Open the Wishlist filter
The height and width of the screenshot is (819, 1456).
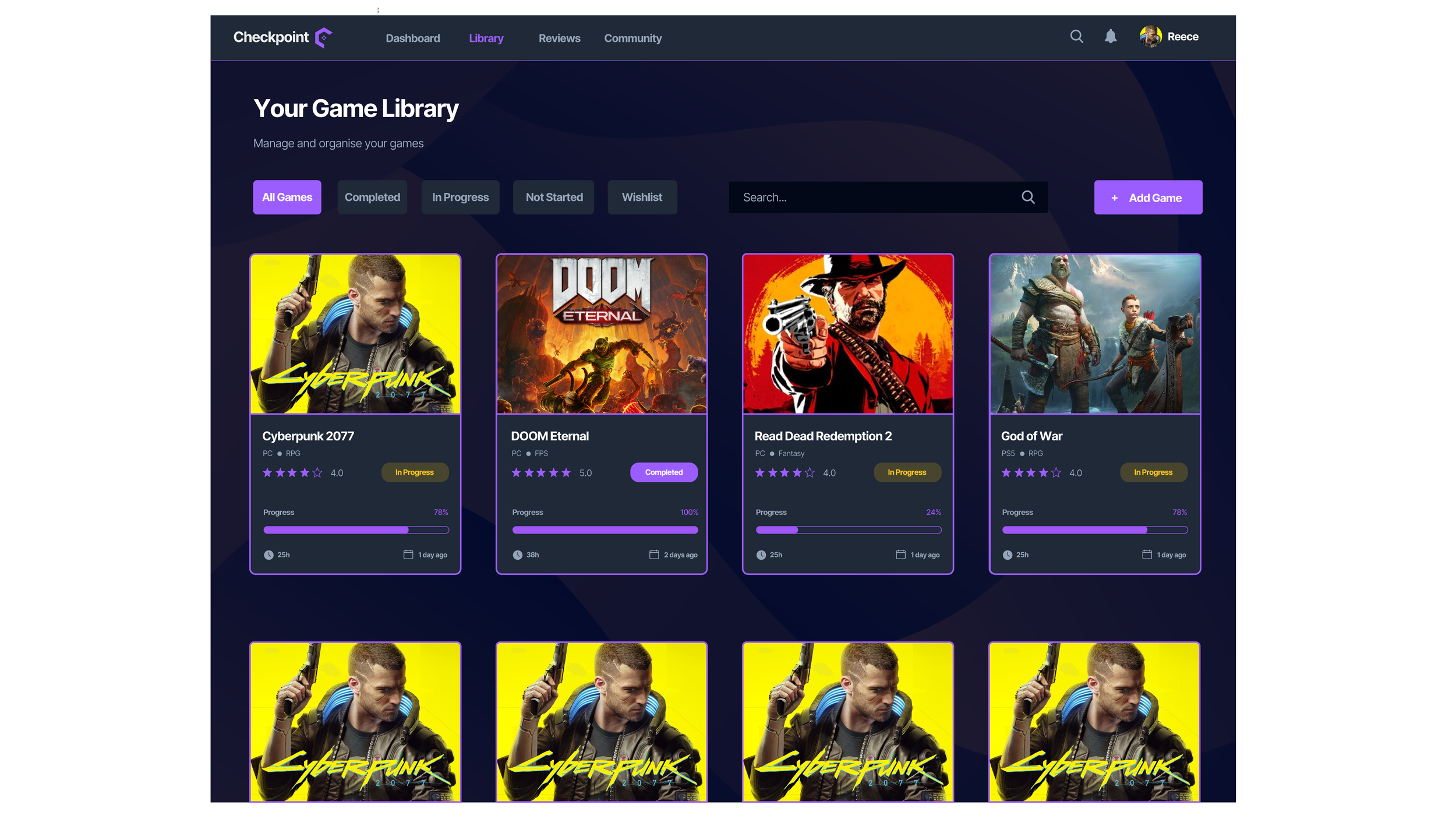[x=642, y=197]
